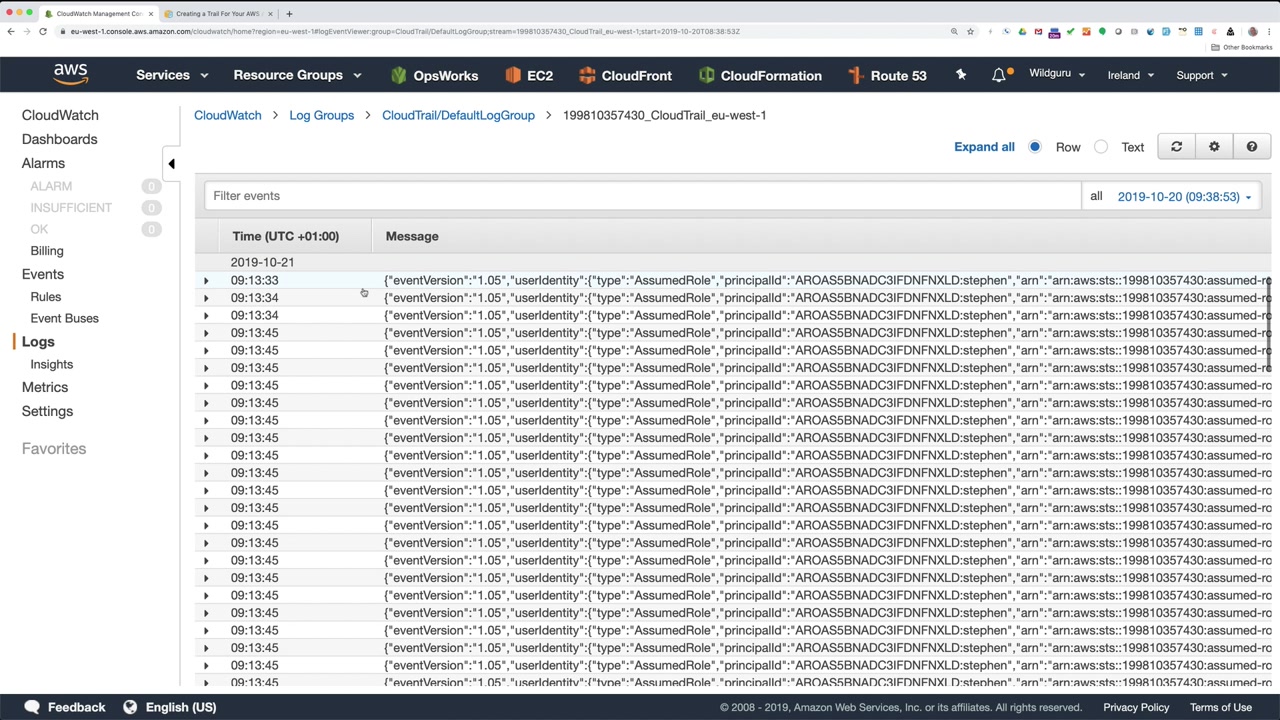1280x720 pixels.
Task: Collapse the CloudWatch navigation sidebar
Action: (171, 163)
